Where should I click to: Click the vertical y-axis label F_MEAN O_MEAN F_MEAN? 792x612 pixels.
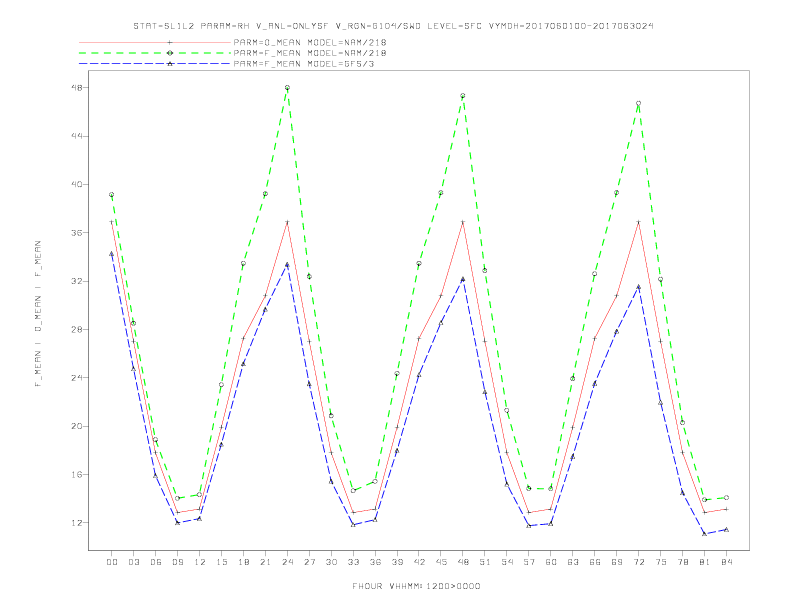[38, 314]
